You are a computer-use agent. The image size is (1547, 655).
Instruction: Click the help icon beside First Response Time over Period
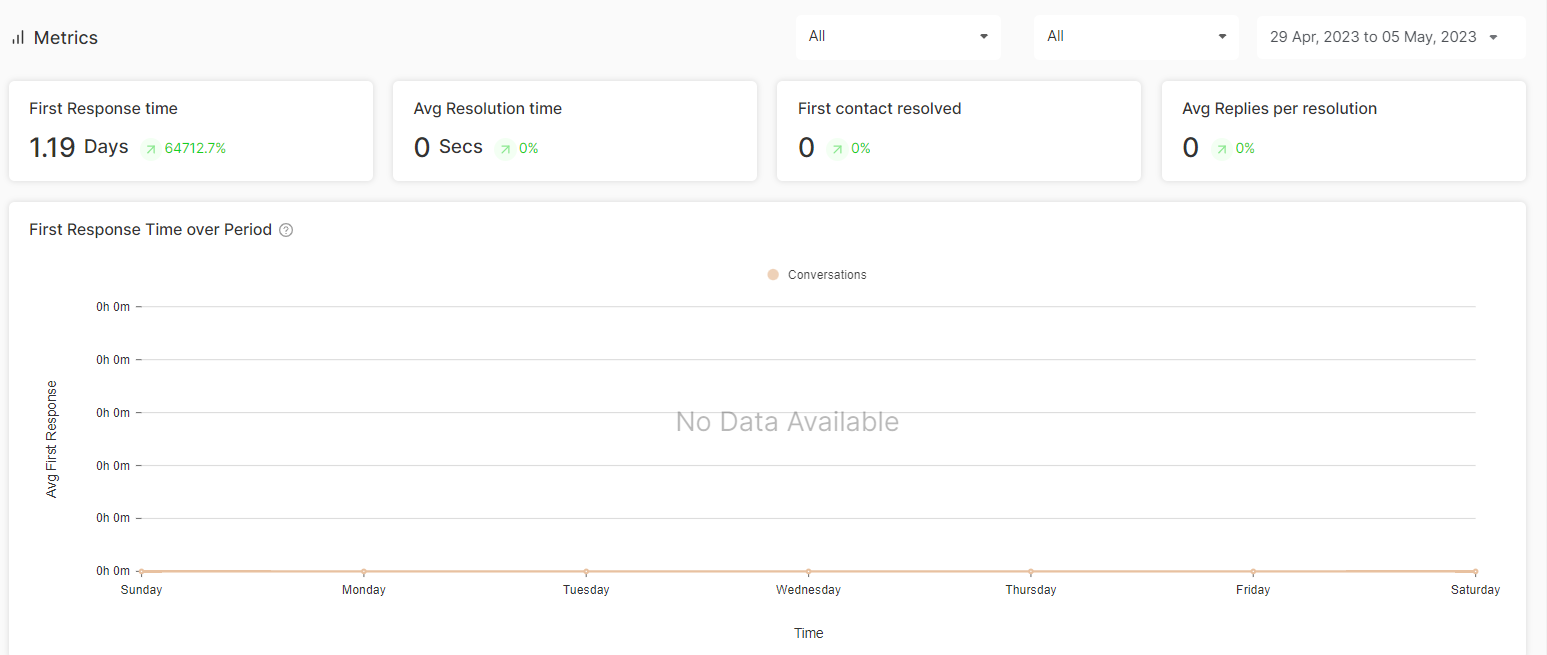click(x=286, y=230)
